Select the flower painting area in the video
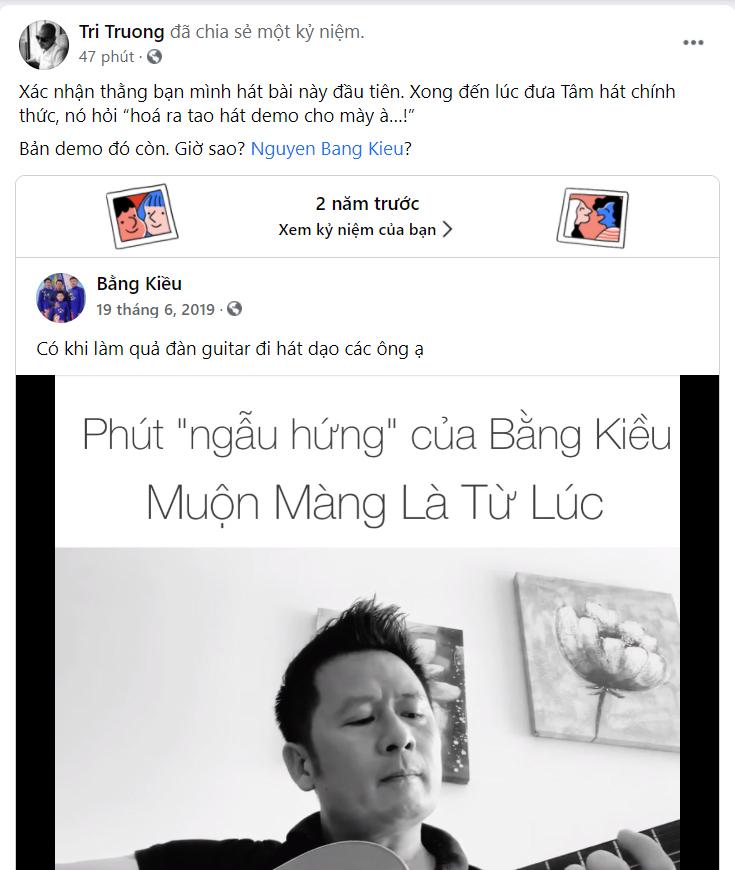 (x=597, y=660)
